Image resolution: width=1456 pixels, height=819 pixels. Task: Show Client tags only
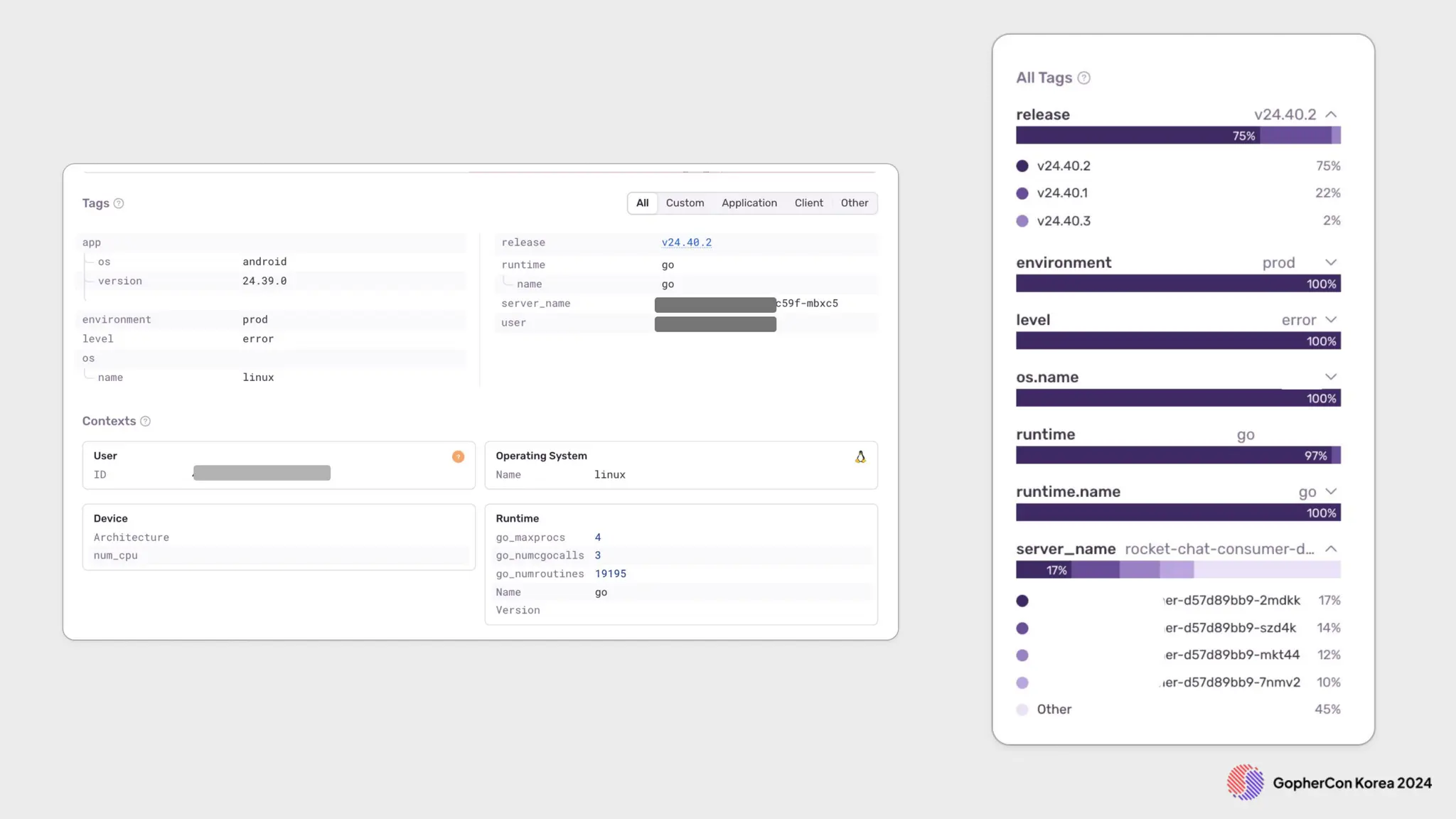(808, 203)
